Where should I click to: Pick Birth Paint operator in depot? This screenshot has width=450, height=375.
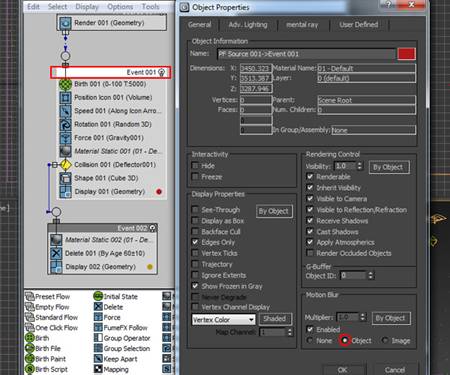[46, 359]
